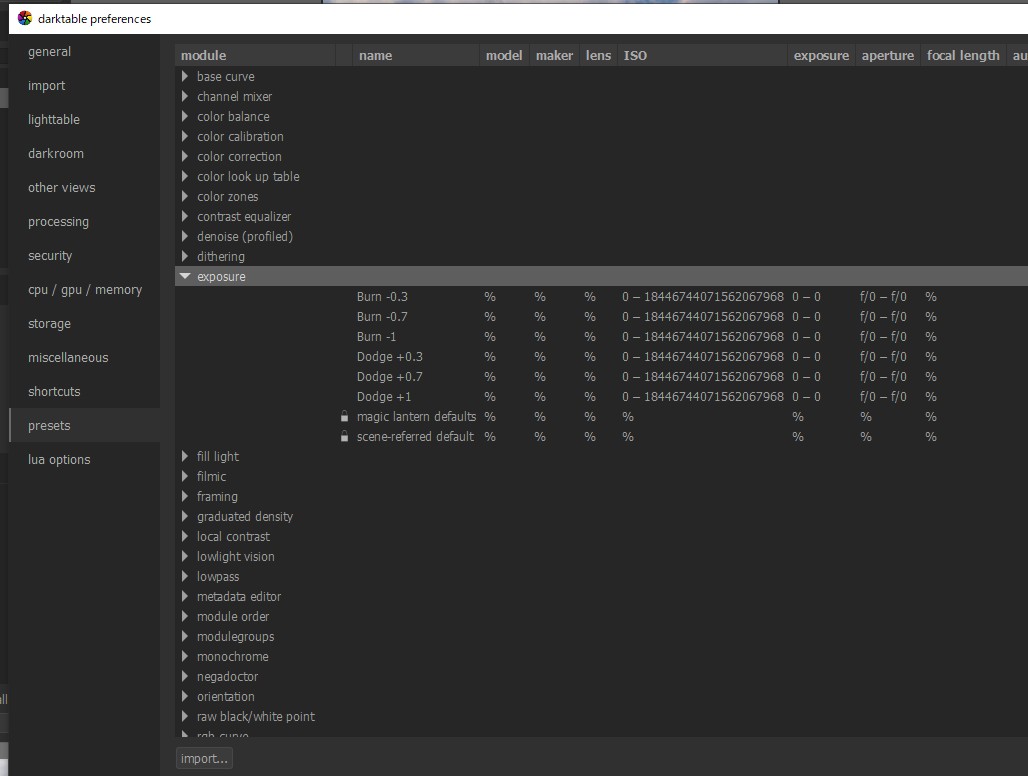
Task: Click the model column header
Action: [x=504, y=56]
